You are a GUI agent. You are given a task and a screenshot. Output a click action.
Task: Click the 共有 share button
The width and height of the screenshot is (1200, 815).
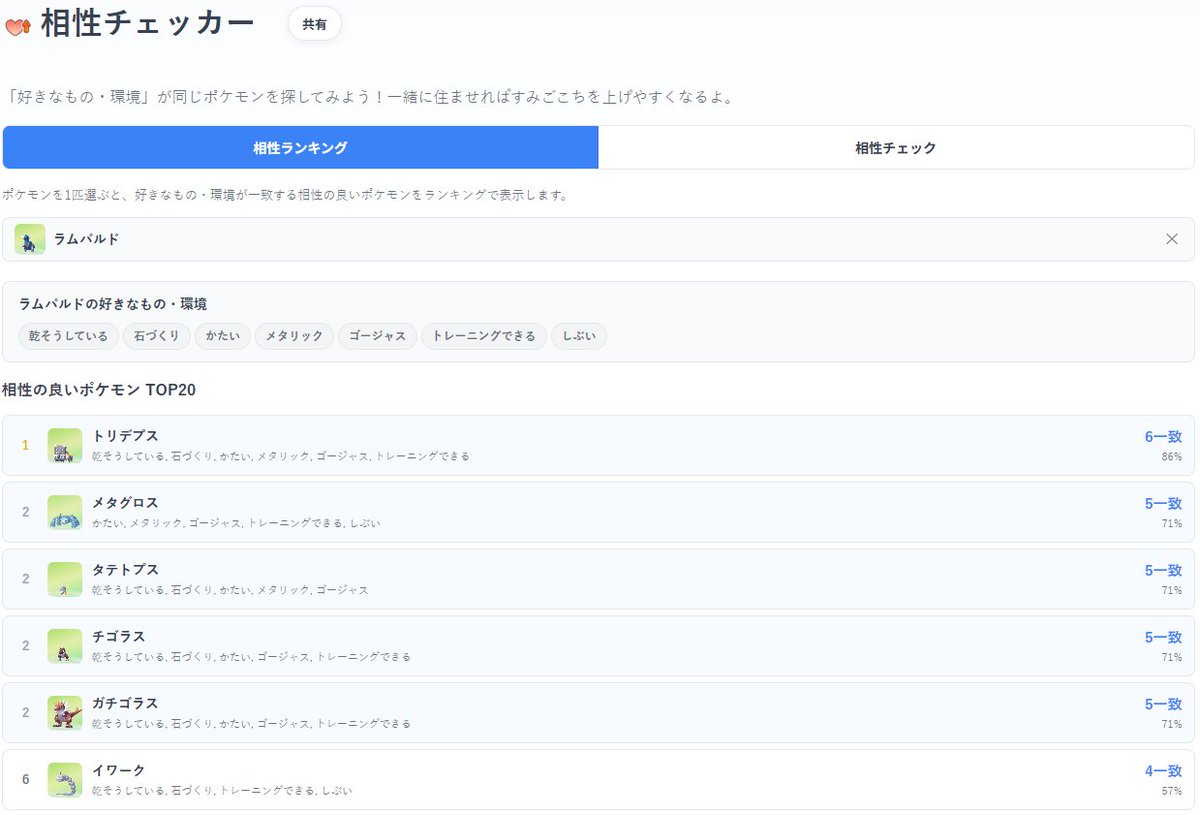(315, 25)
